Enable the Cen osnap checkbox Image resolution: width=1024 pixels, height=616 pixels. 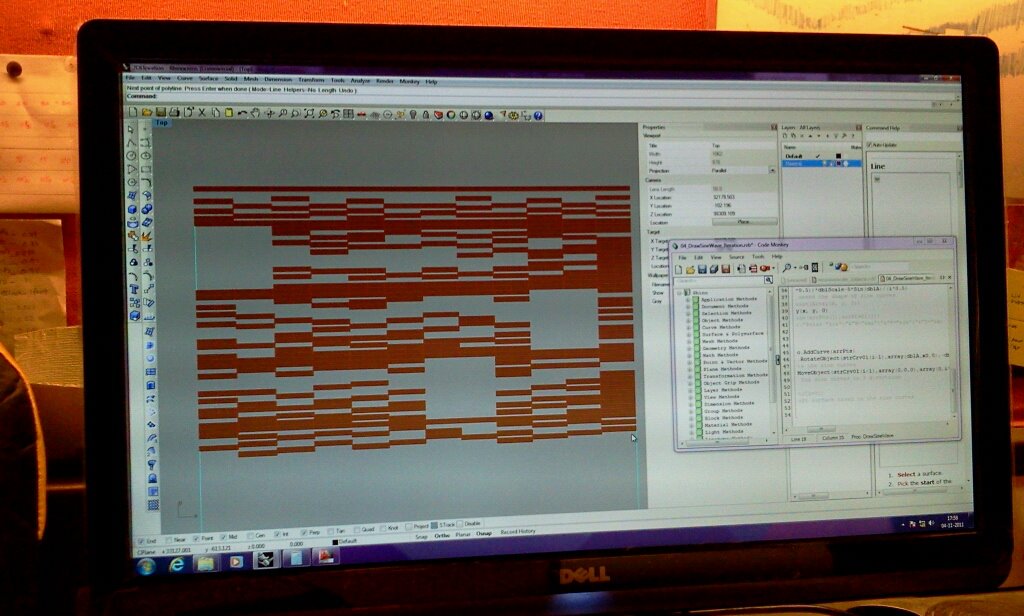pyautogui.click(x=249, y=535)
